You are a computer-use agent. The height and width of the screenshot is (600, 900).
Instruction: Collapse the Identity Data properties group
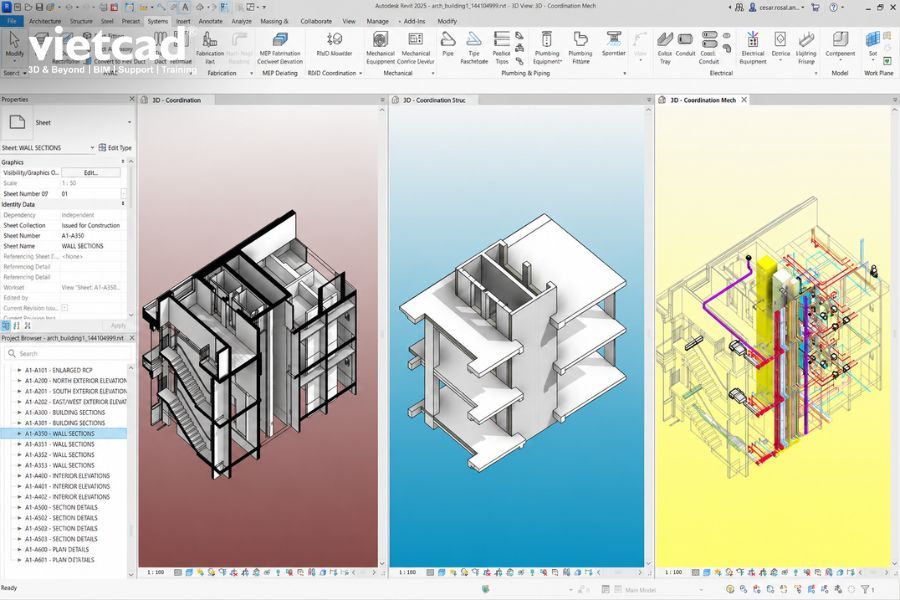(123, 204)
